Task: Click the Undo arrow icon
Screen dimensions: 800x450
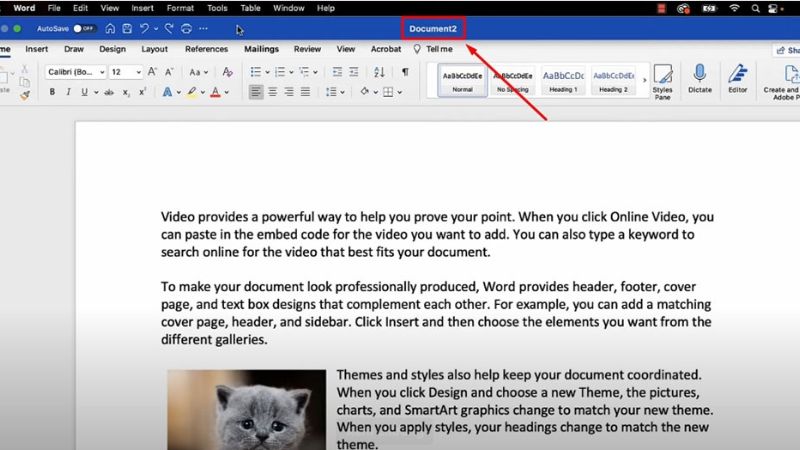Action: (145, 29)
